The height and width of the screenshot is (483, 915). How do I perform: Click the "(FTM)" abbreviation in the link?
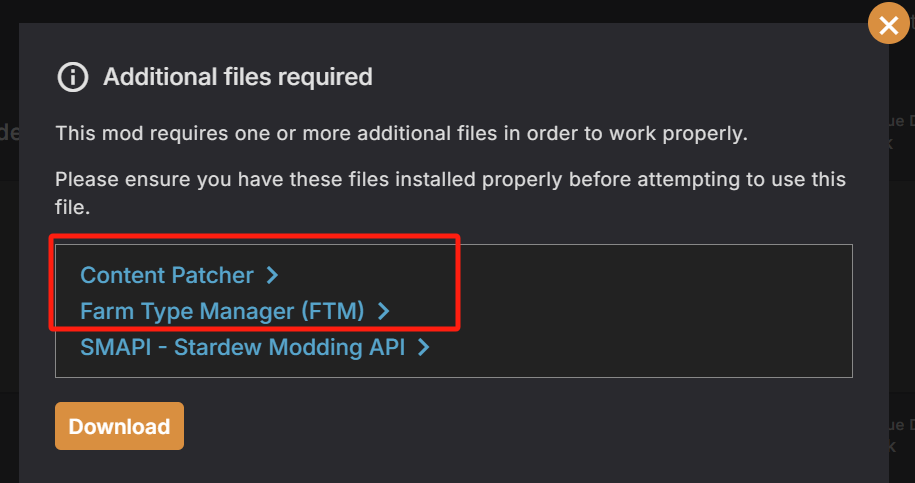[333, 311]
